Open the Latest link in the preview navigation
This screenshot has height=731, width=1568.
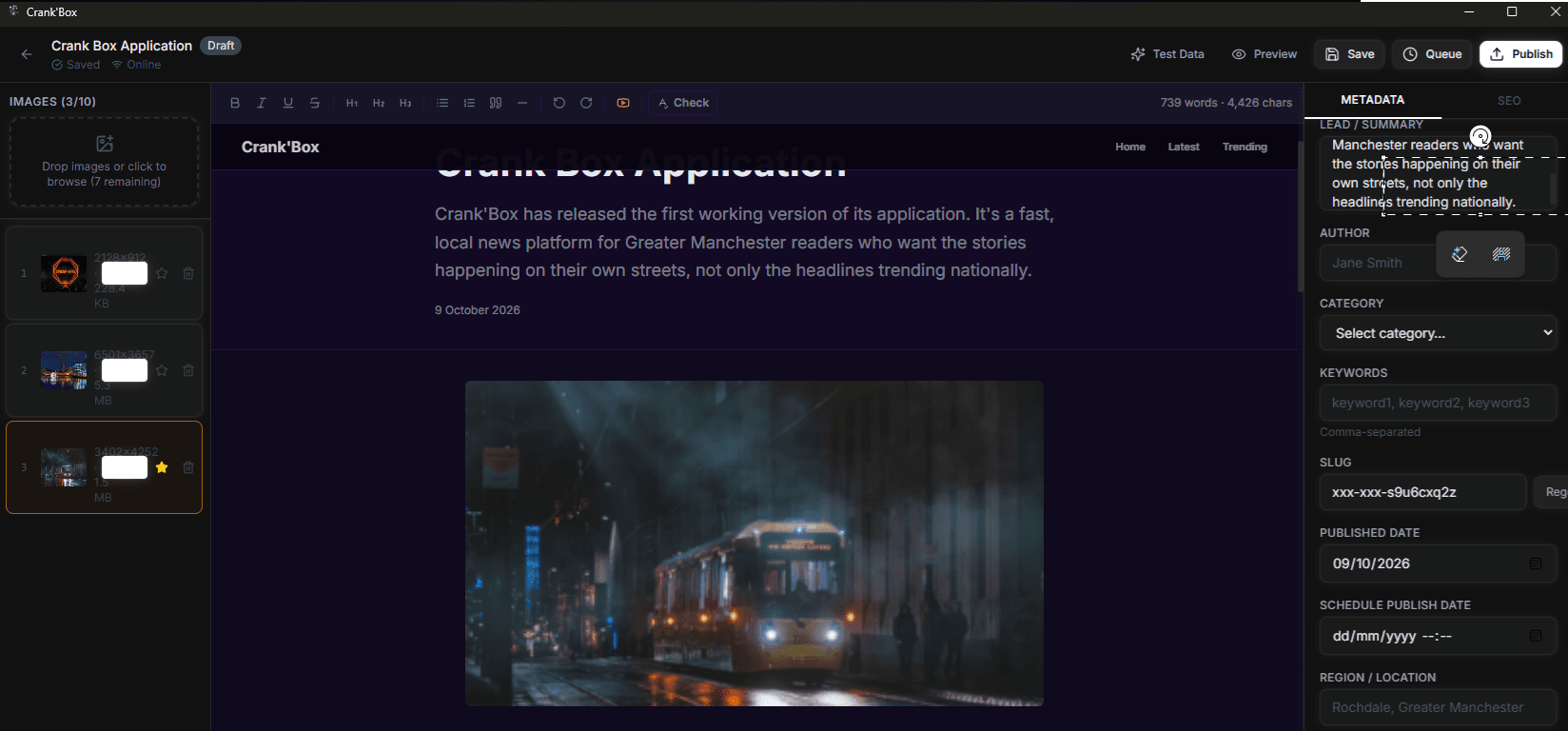pos(1184,147)
